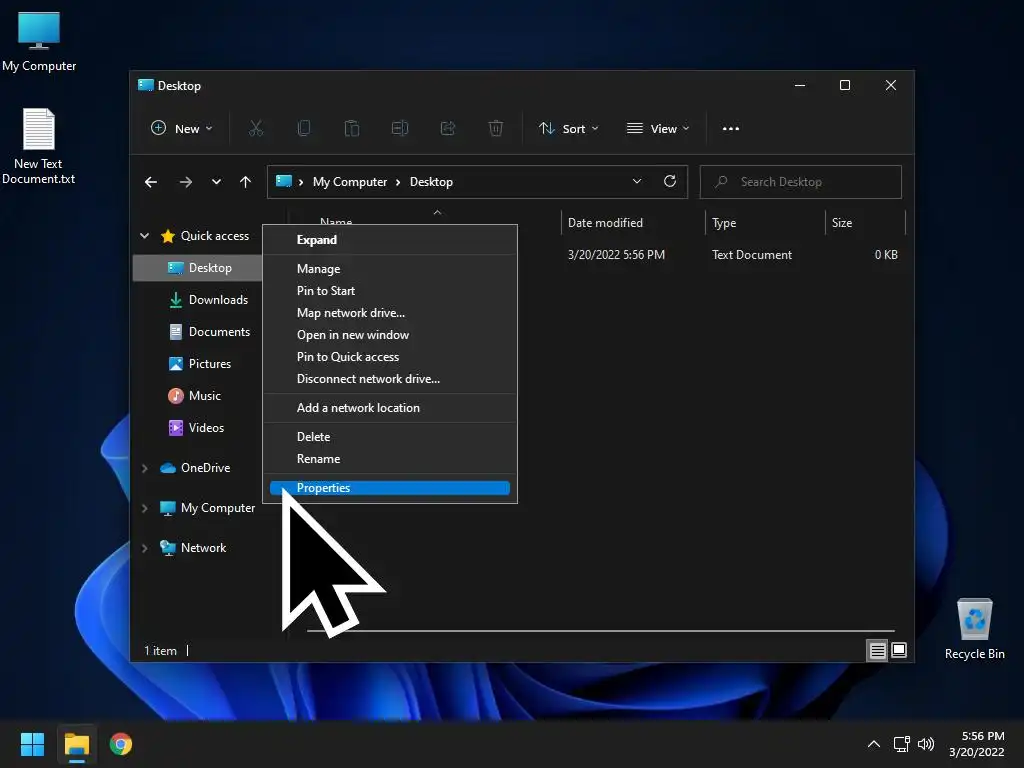Select Add a network location
The height and width of the screenshot is (768, 1024).
click(390, 408)
